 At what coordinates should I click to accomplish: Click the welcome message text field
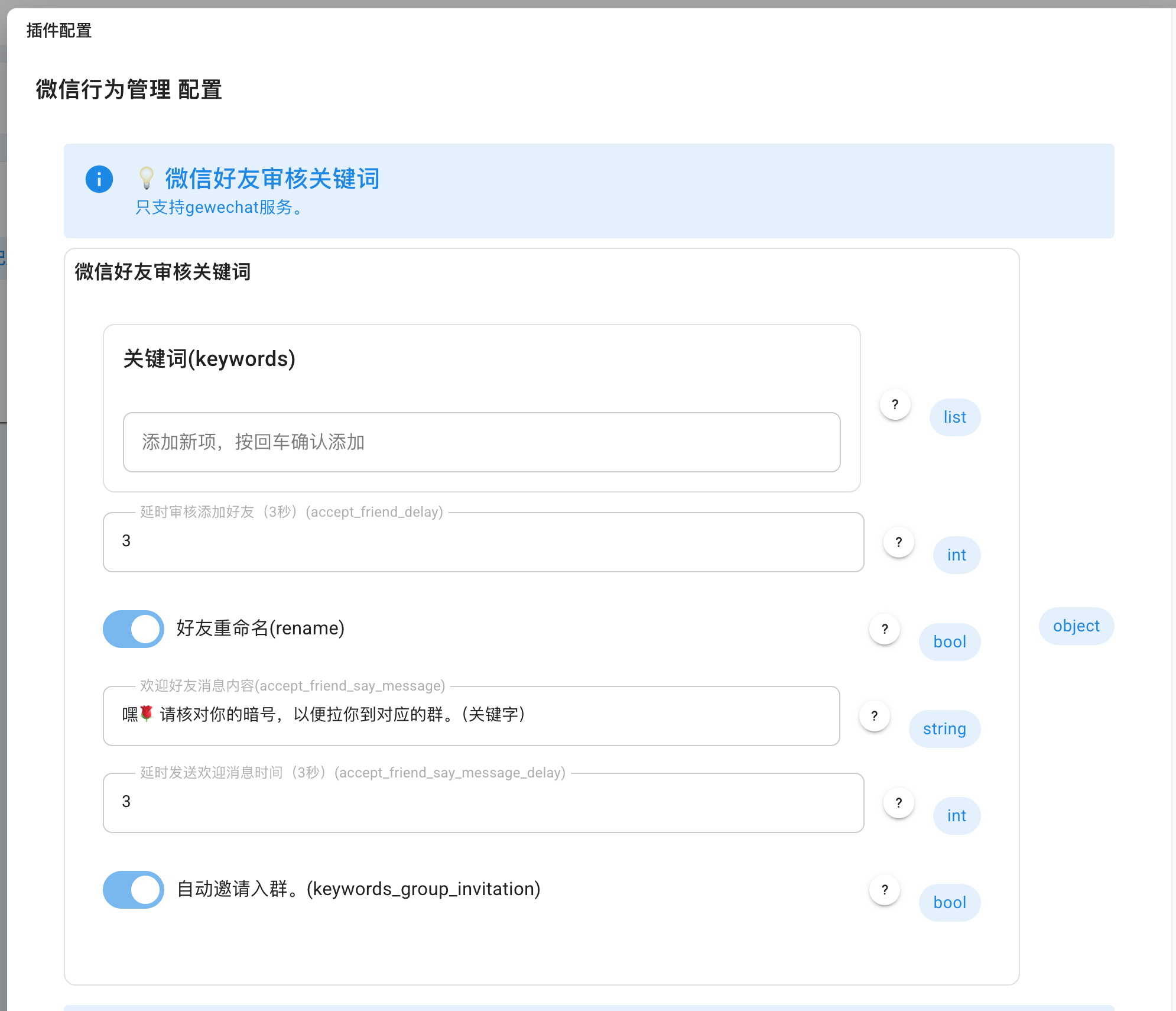coord(471,715)
